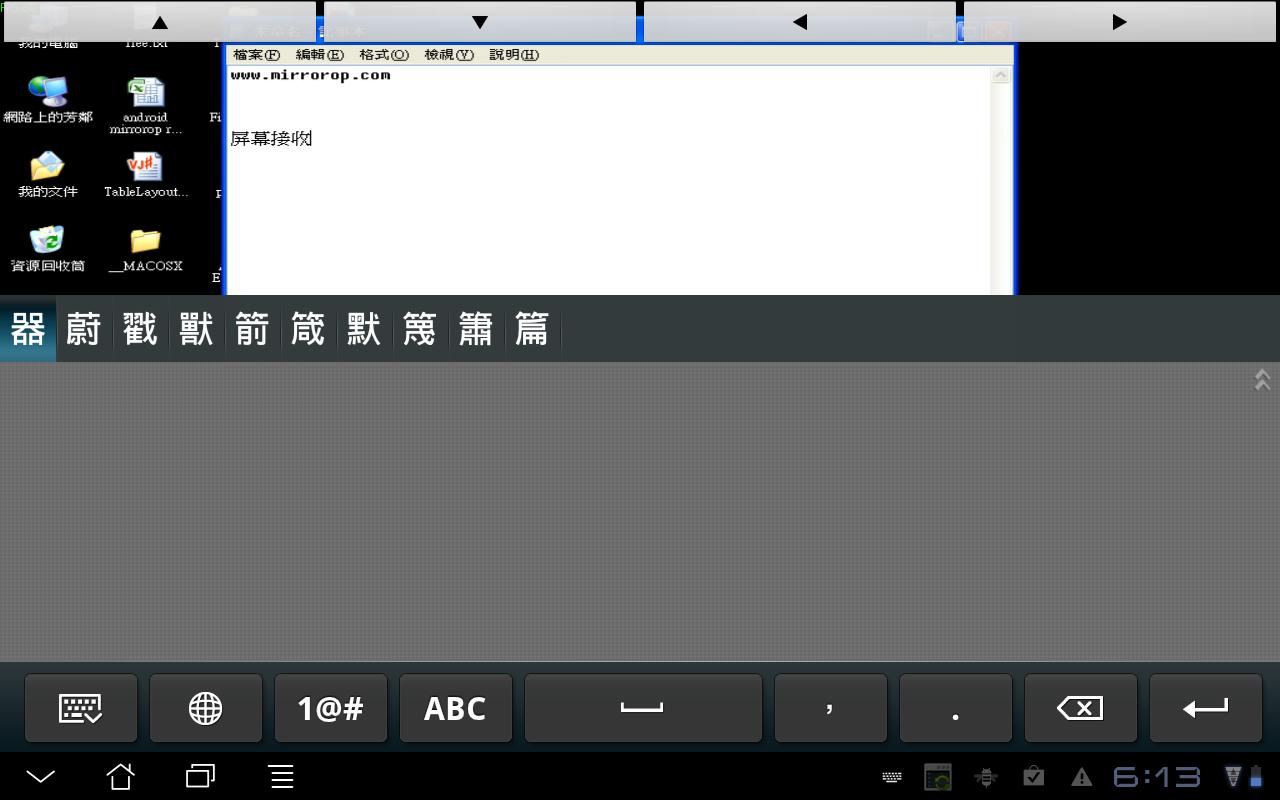Tap the backspace key on the keyboard
Viewport: 1280px width, 800px height.
coord(1081,708)
